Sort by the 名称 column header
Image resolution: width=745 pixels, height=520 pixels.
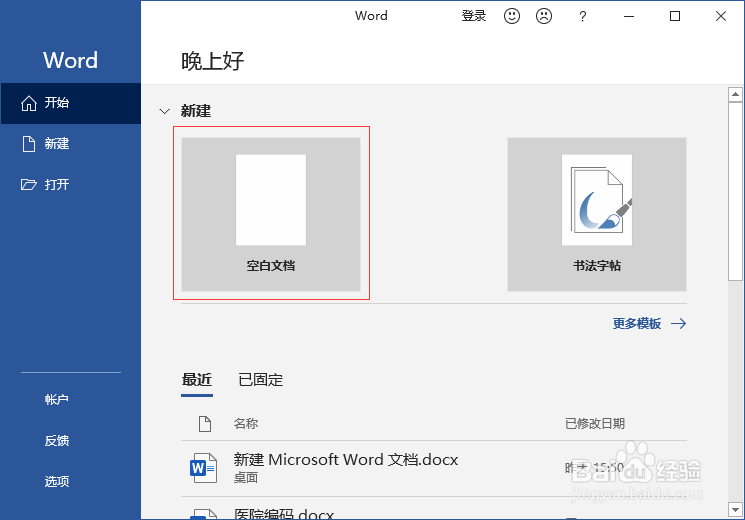[246, 424]
